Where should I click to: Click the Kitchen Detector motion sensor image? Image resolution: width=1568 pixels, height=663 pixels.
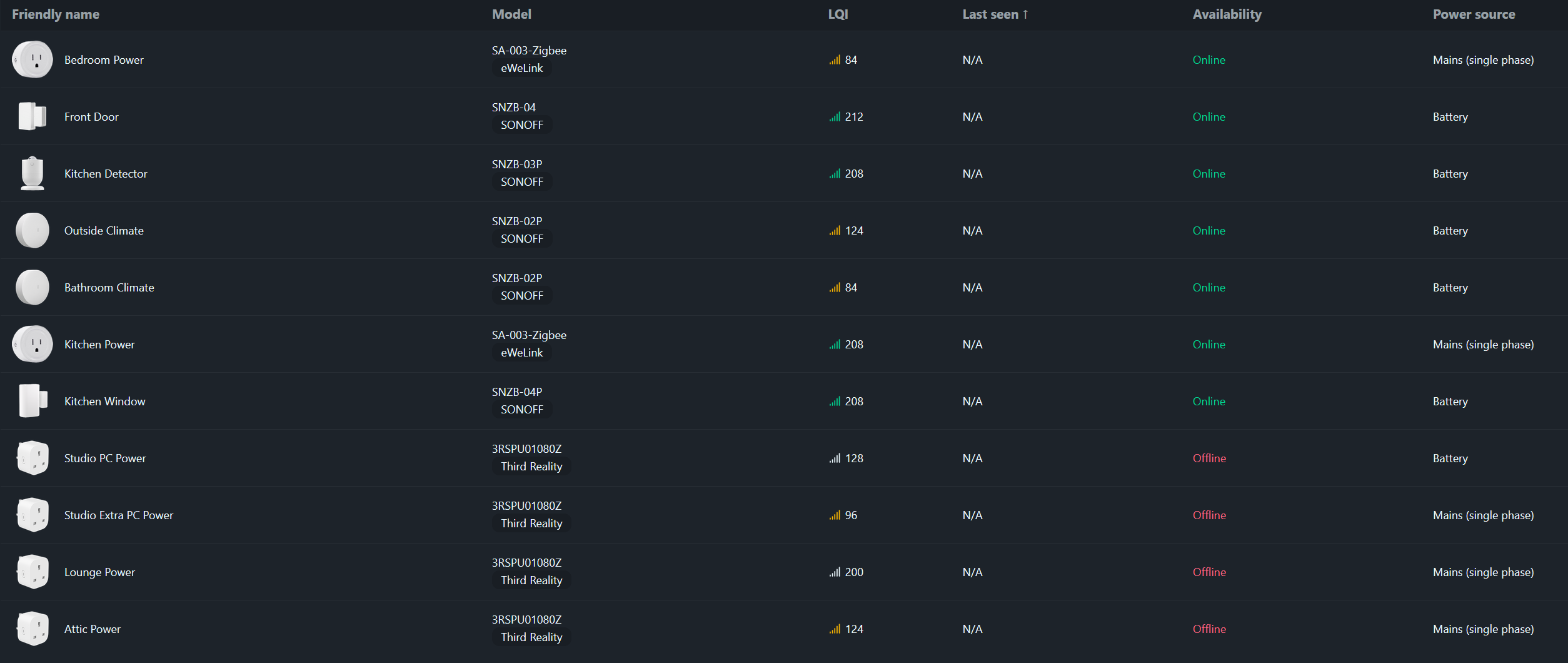[x=33, y=174]
